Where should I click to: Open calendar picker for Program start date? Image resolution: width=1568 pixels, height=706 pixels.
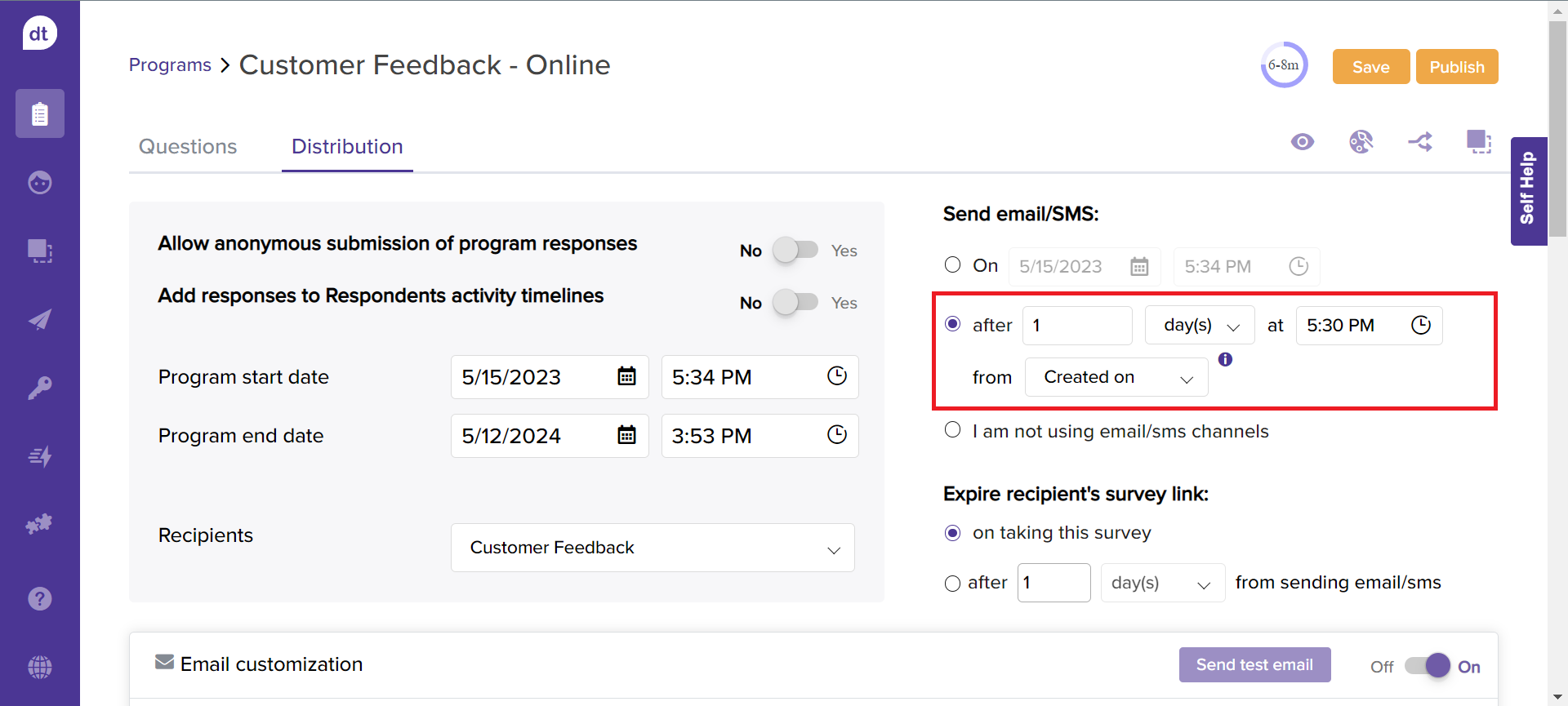[626, 376]
